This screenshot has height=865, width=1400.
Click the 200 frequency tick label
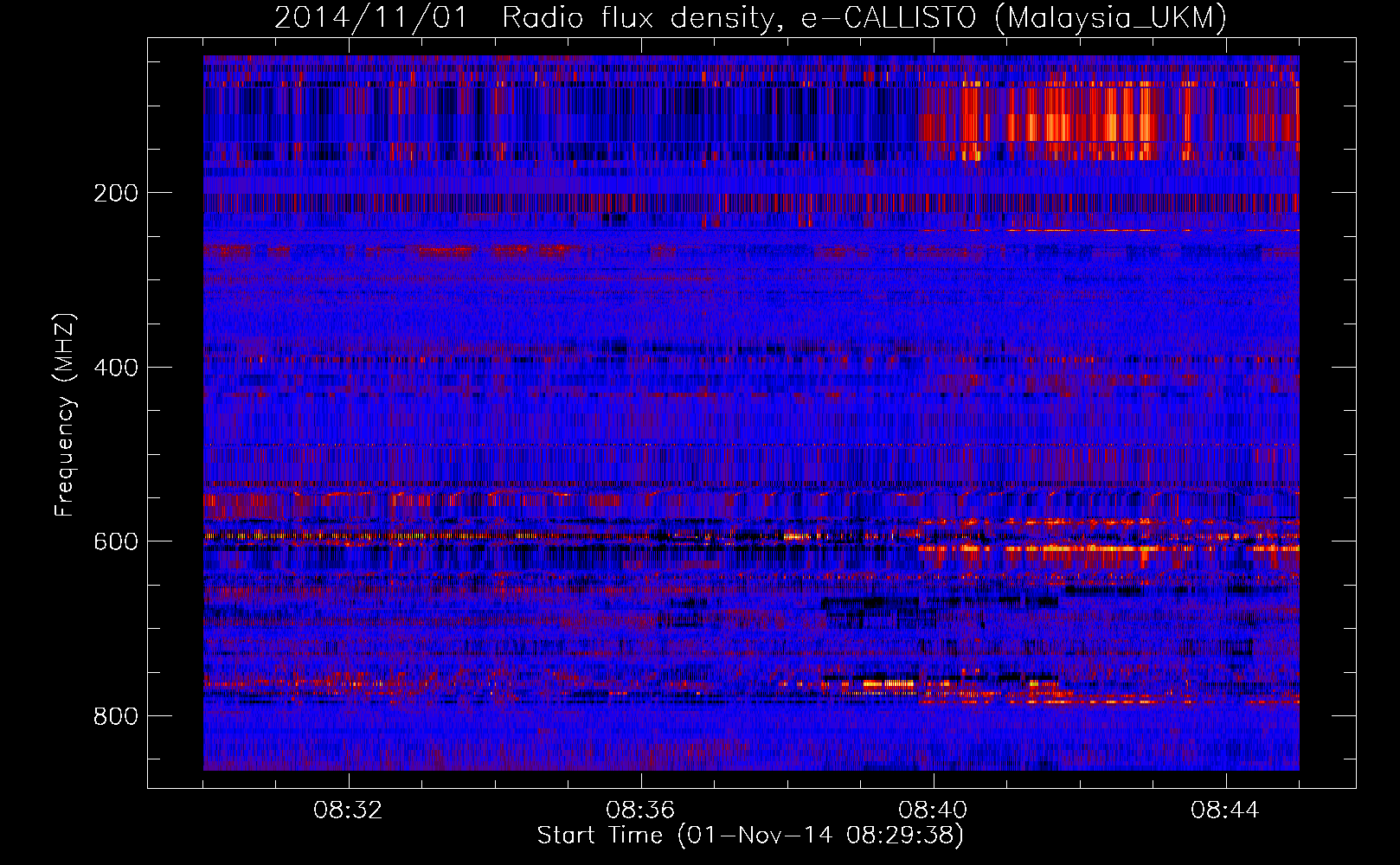pyautogui.click(x=115, y=193)
